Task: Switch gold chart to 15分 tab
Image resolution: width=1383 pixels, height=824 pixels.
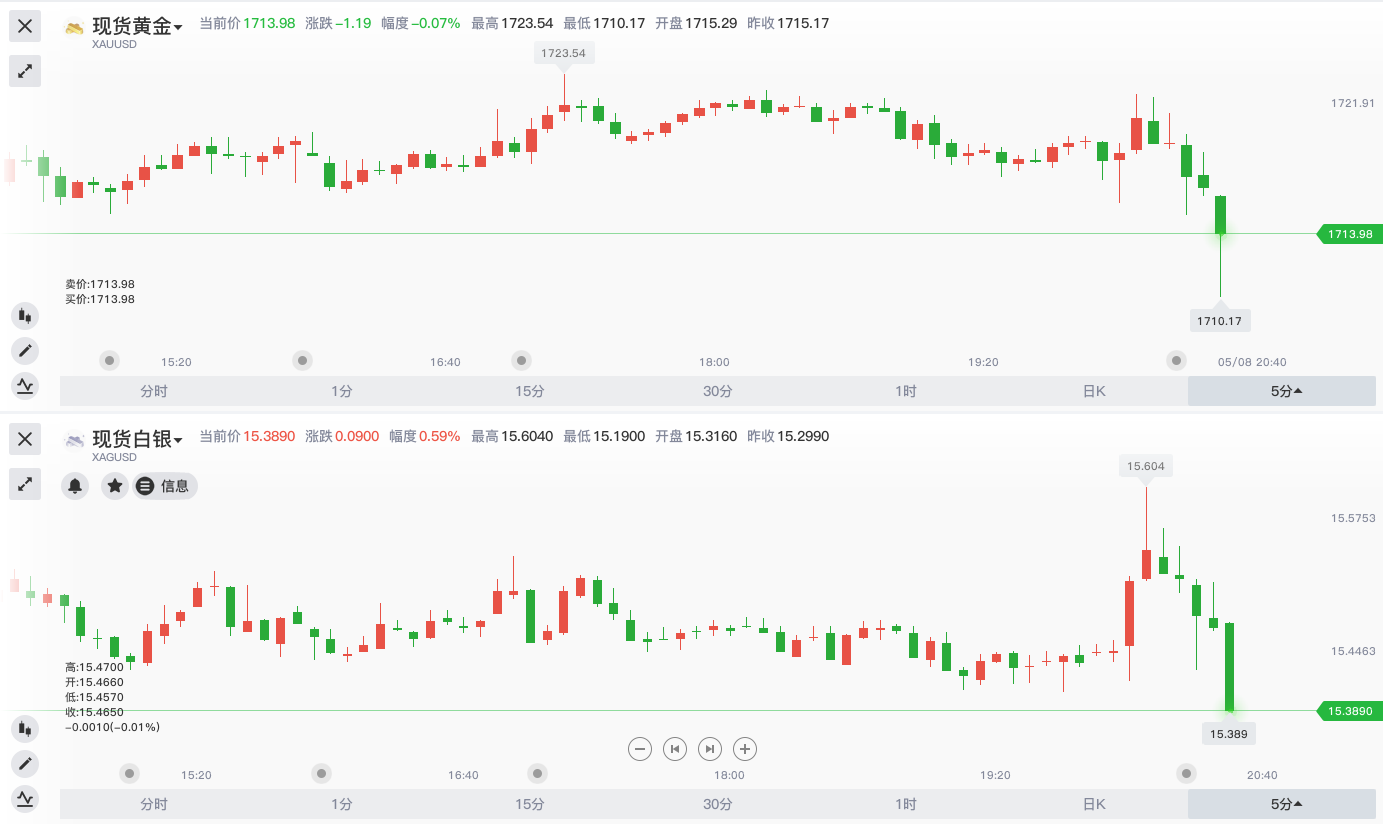Action: tap(530, 391)
